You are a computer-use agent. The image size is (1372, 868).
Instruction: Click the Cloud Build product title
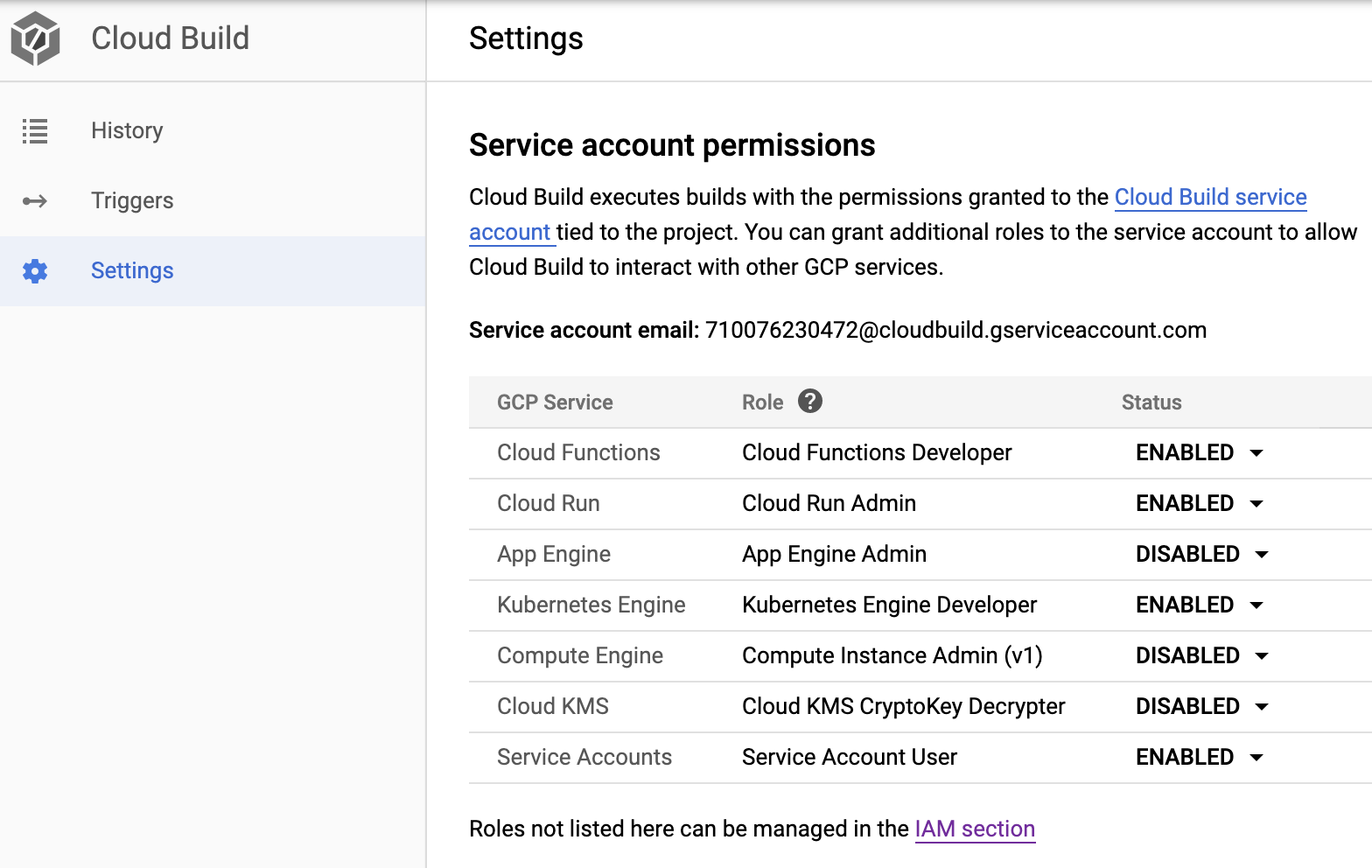coord(171,38)
